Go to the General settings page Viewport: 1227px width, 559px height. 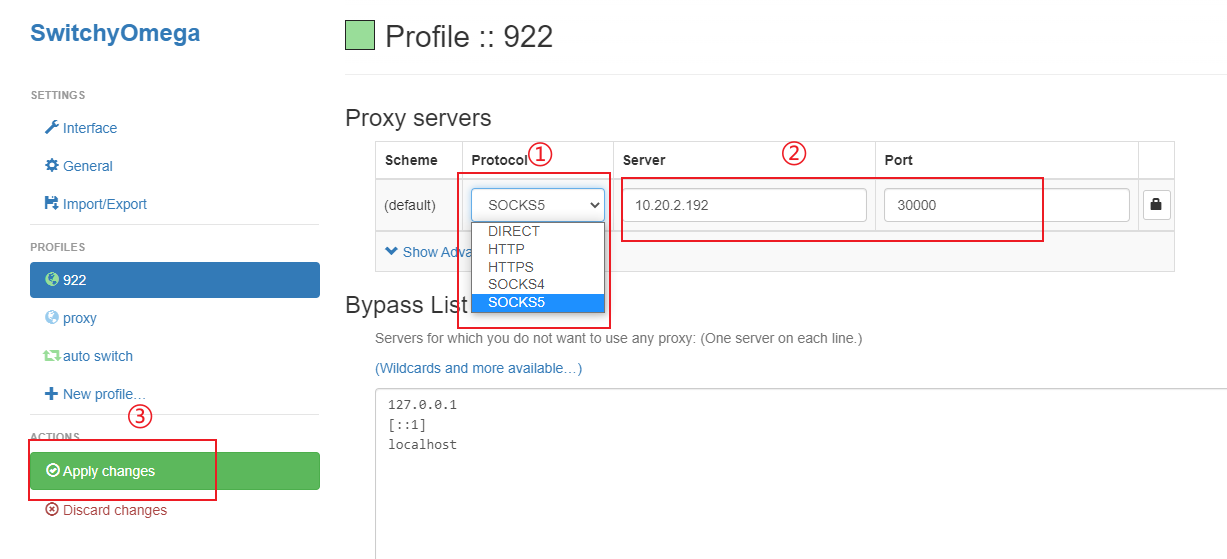pyautogui.click(x=87, y=166)
